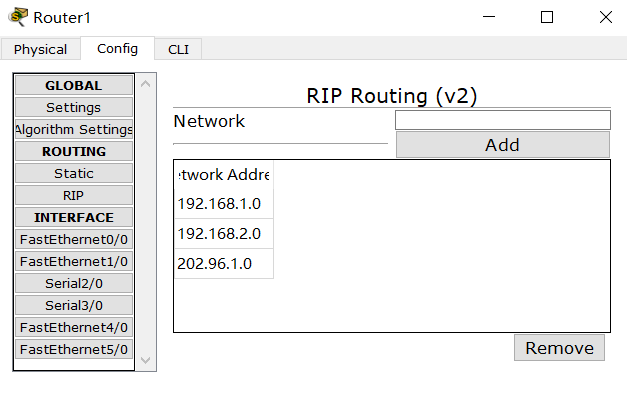This screenshot has height=393, width=628.
Task: Switch to the Physical tab
Action: pos(40,49)
